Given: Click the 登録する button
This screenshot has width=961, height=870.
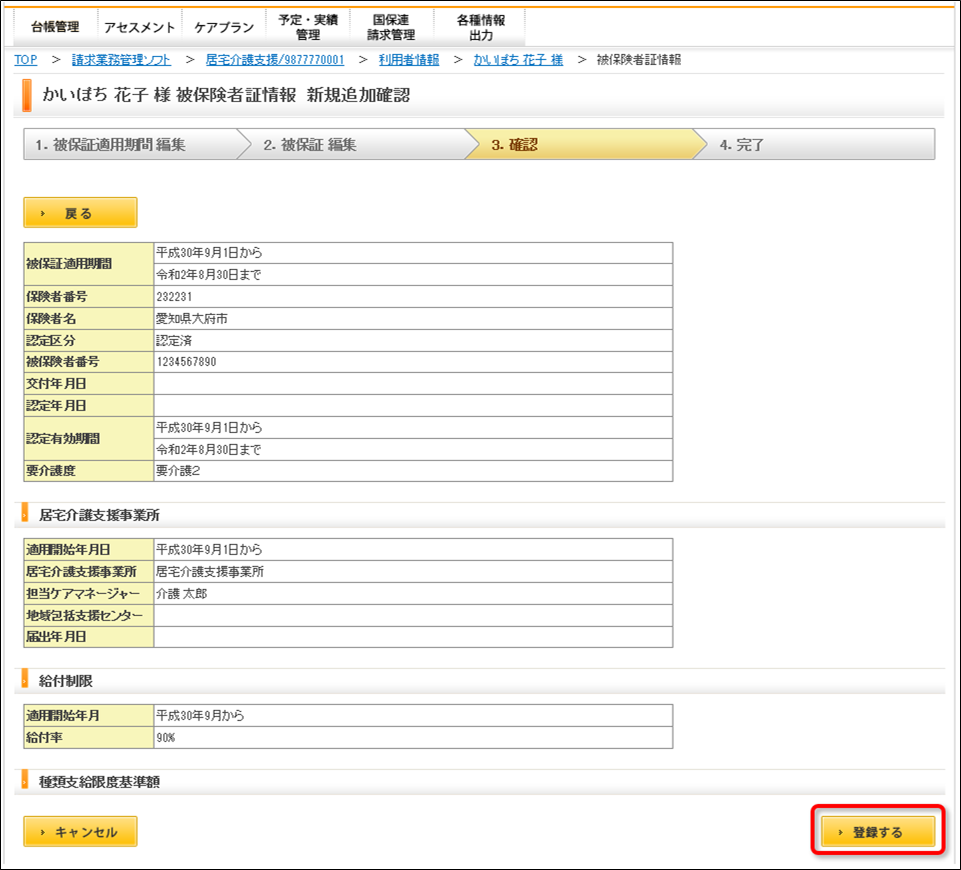Looking at the screenshot, I should [x=878, y=831].
